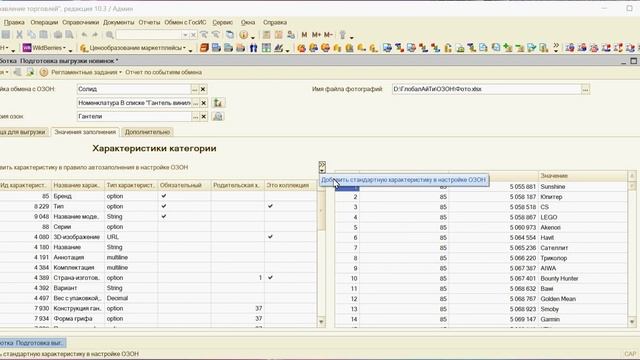Click the double-arrow button between the tables
Viewport: 640px width, 360px height.
(322, 167)
